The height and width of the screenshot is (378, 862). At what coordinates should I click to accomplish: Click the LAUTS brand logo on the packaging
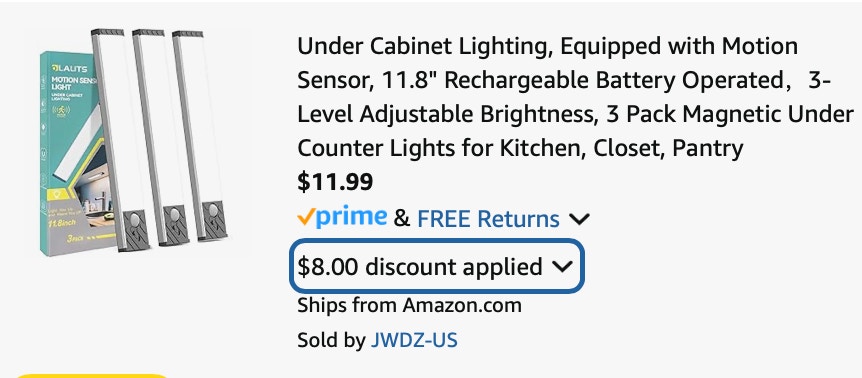pos(64,68)
